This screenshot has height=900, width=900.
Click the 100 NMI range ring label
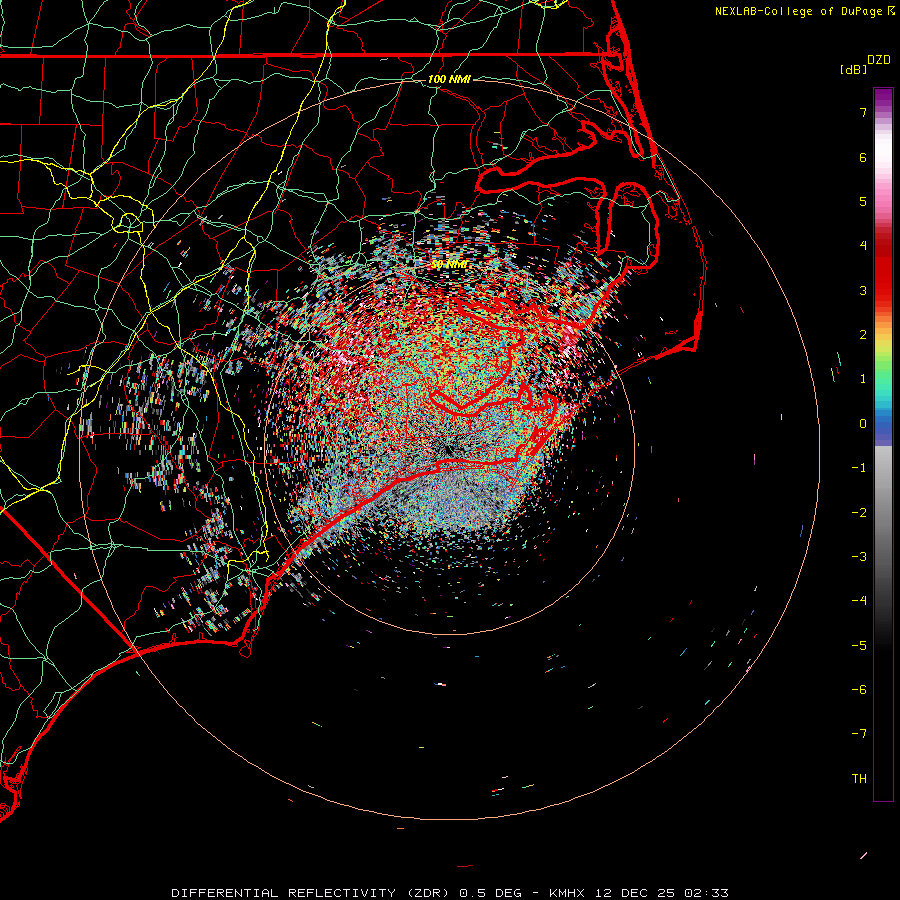pyautogui.click(x=449, y=79)
